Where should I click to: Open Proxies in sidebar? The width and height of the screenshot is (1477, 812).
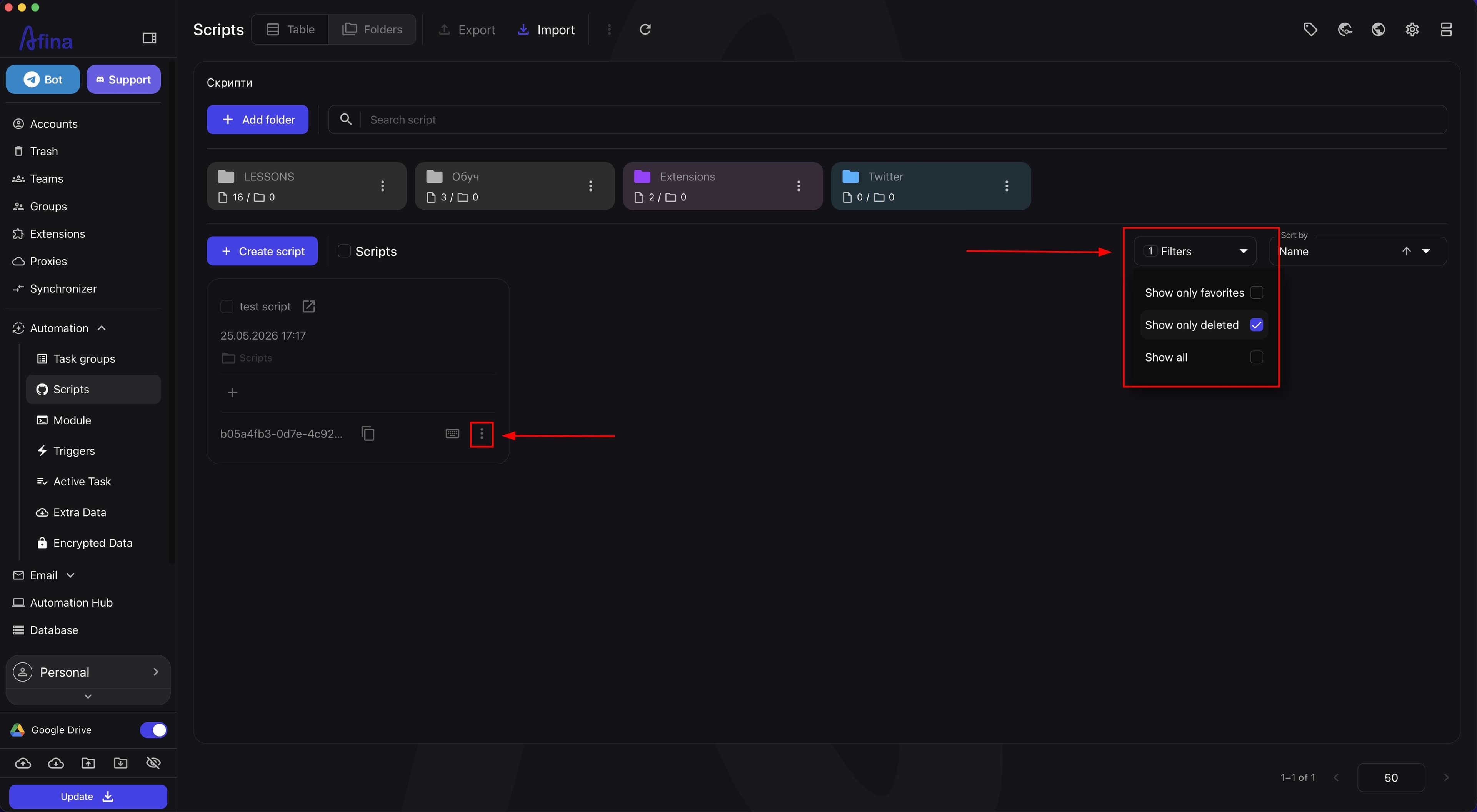[x=48, y=261]
